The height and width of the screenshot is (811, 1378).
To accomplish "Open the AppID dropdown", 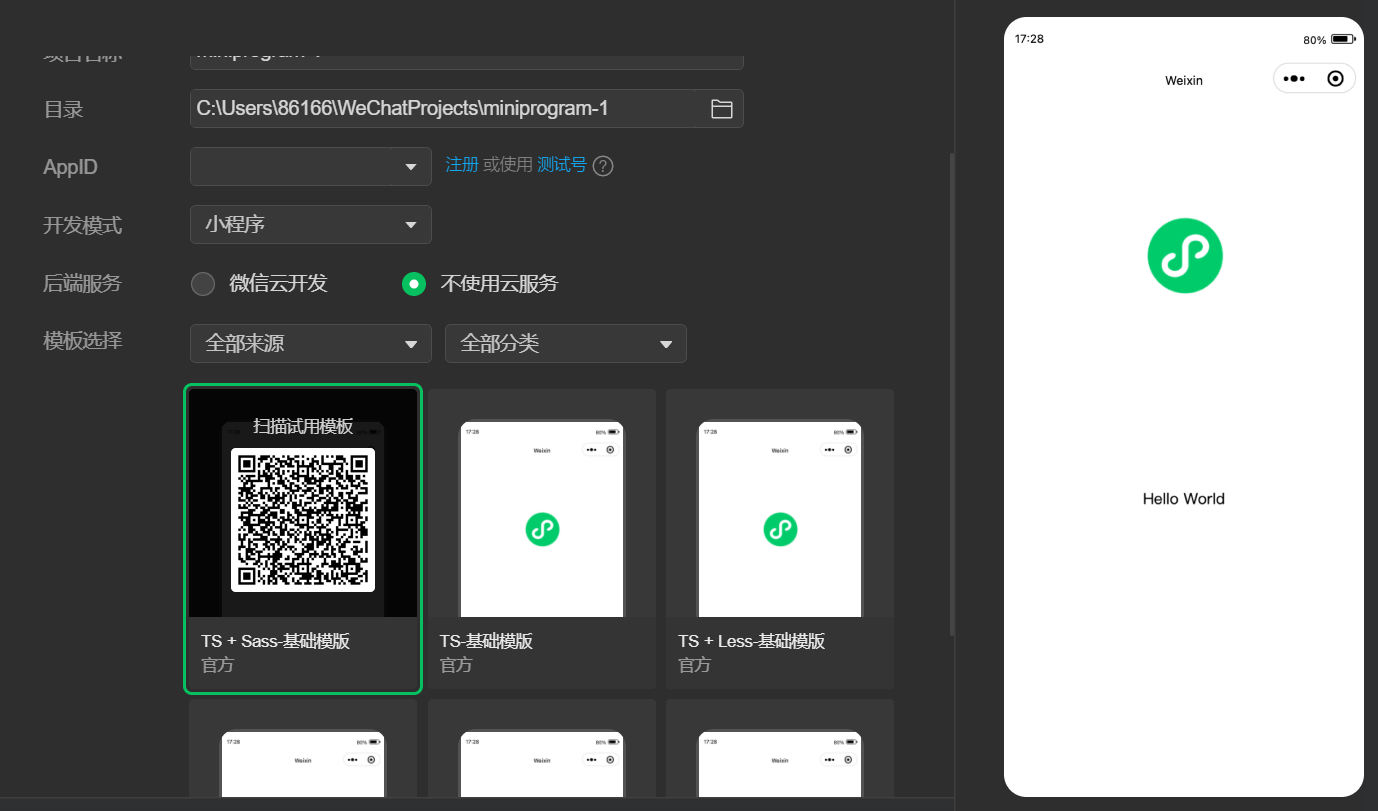I will 311,167.
